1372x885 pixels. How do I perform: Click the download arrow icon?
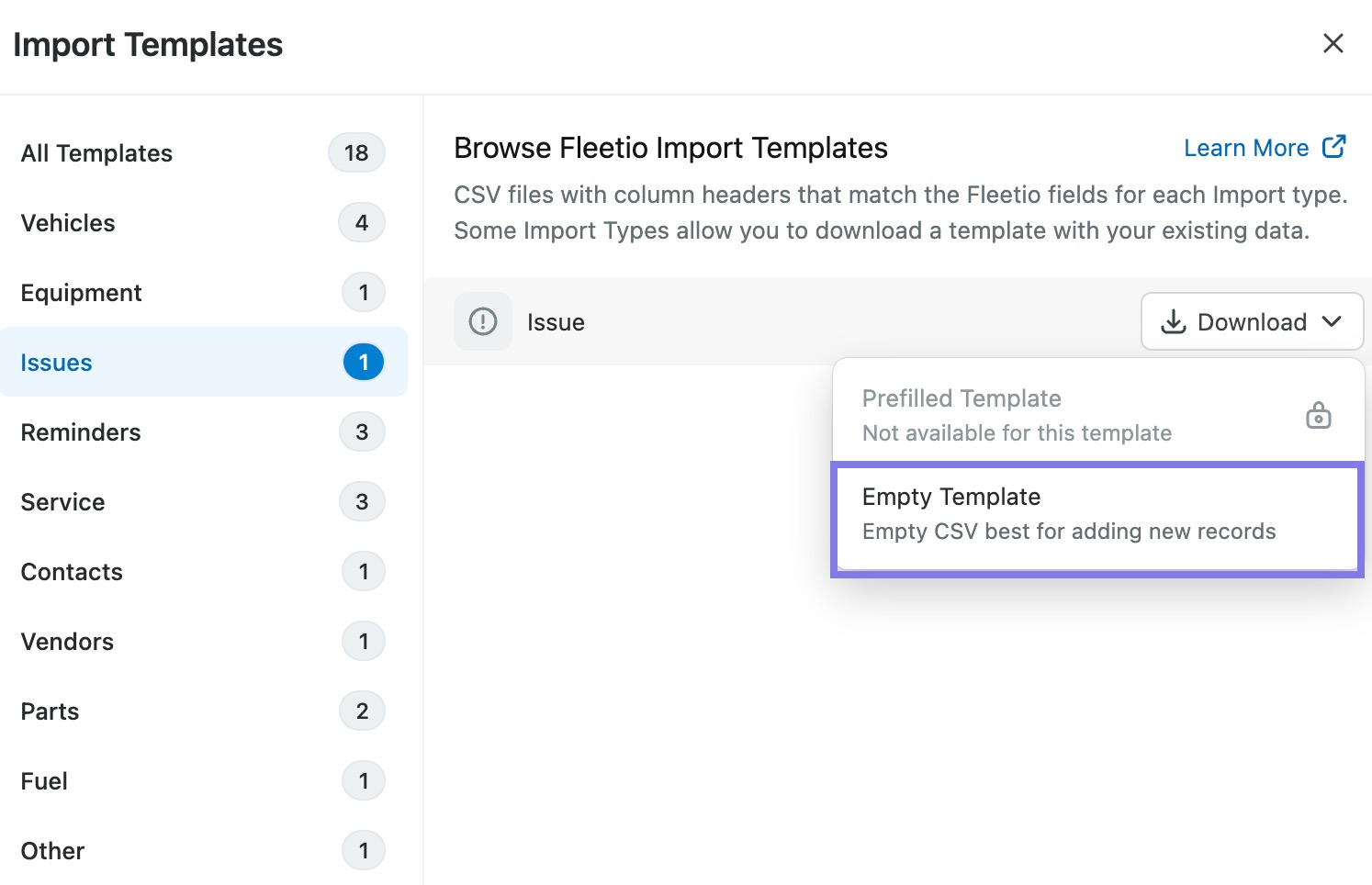[1174, 321]
